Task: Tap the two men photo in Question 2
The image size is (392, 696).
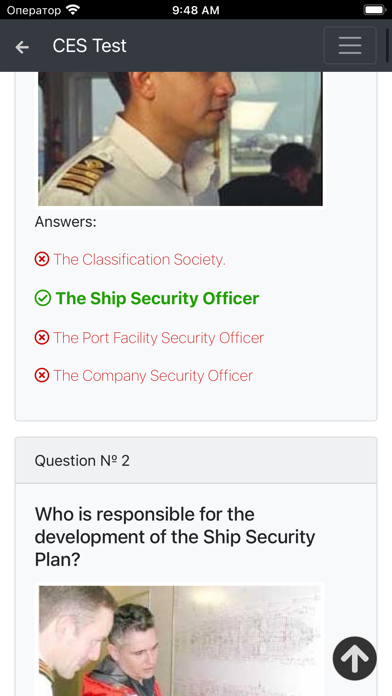Action: [180, 641]
